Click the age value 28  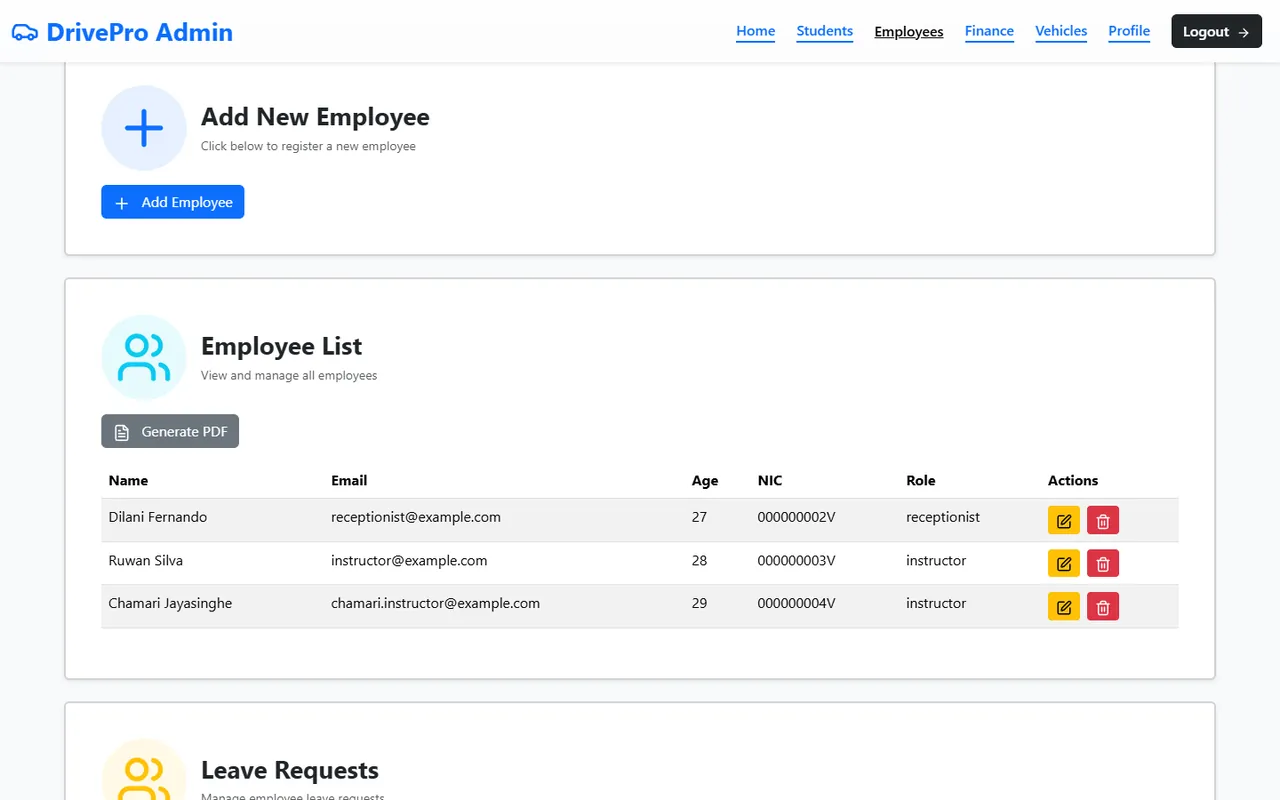[x=699, y=561]
